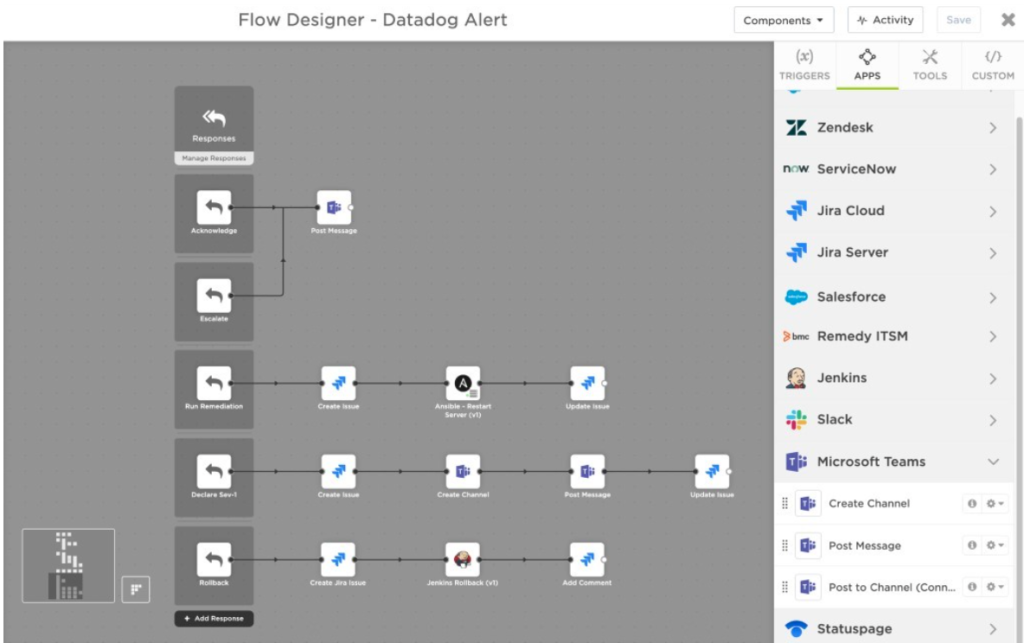The height and width of the screenshot is (643, 1024).
Task: Select the Post Message node after Acknowledge
Action: [x=336, y=205]
